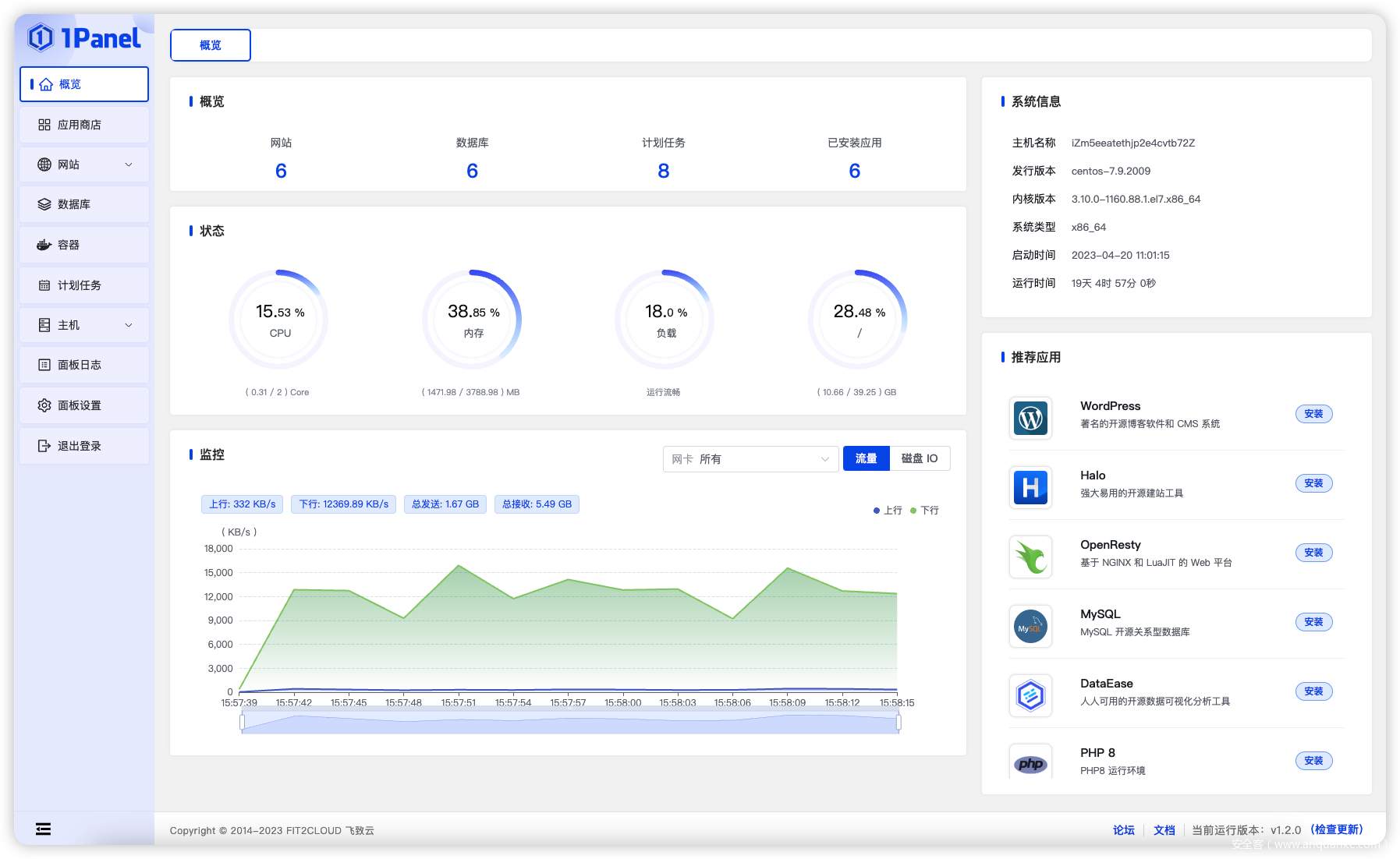Click the MySQL app icon
The image size is (1400, 859).
[1030, 627]
